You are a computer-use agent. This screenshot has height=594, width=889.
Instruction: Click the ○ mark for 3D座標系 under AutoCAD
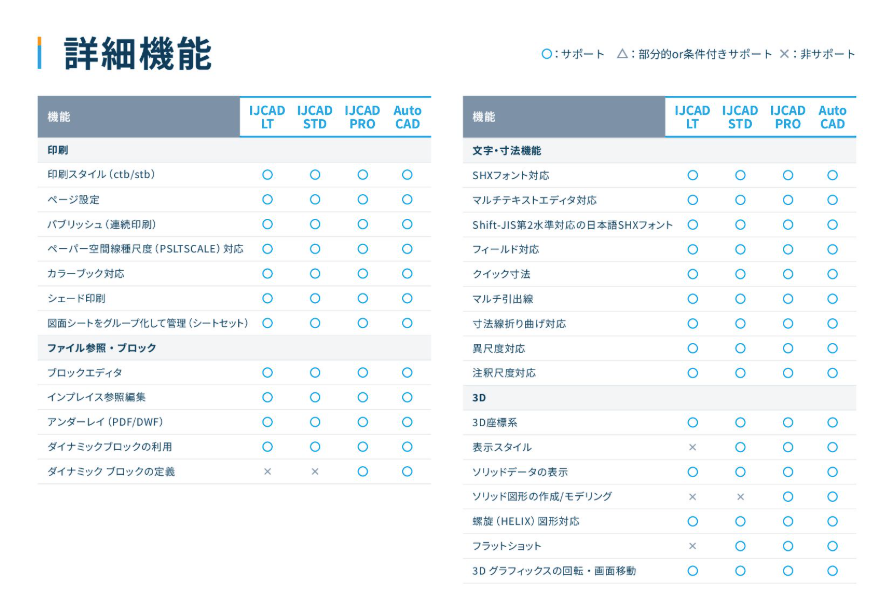(x=832, y=423)
